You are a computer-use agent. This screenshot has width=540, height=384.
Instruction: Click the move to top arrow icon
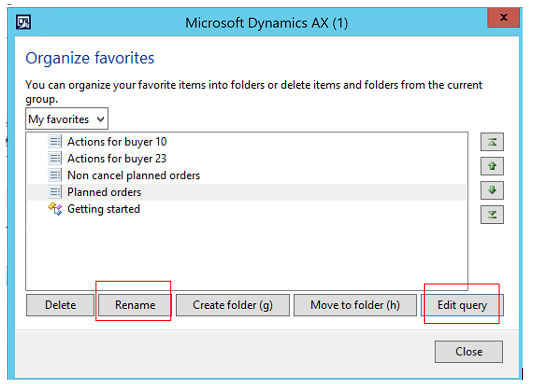(492, 142)
